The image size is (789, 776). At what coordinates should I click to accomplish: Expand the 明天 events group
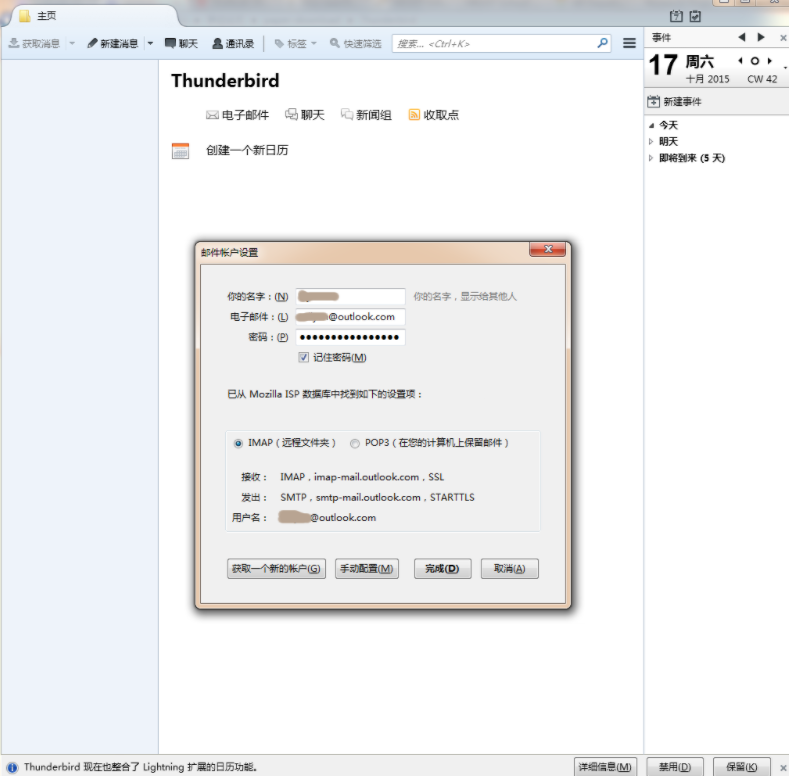[652, 142]
